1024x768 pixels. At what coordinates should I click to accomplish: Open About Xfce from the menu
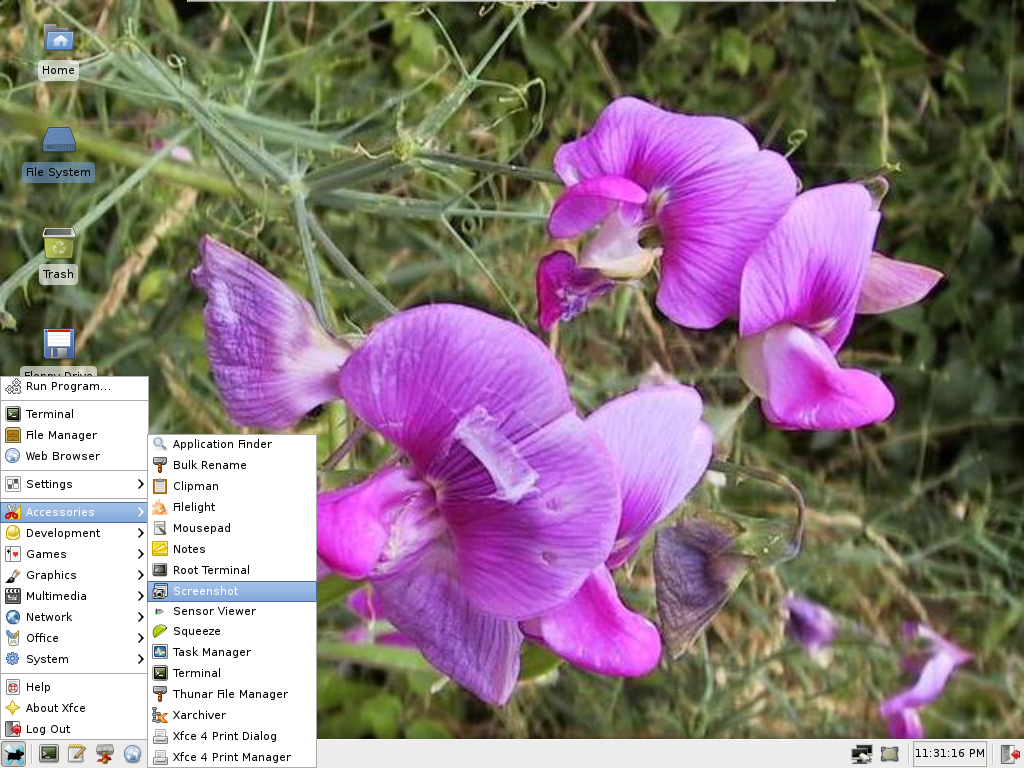74,708
